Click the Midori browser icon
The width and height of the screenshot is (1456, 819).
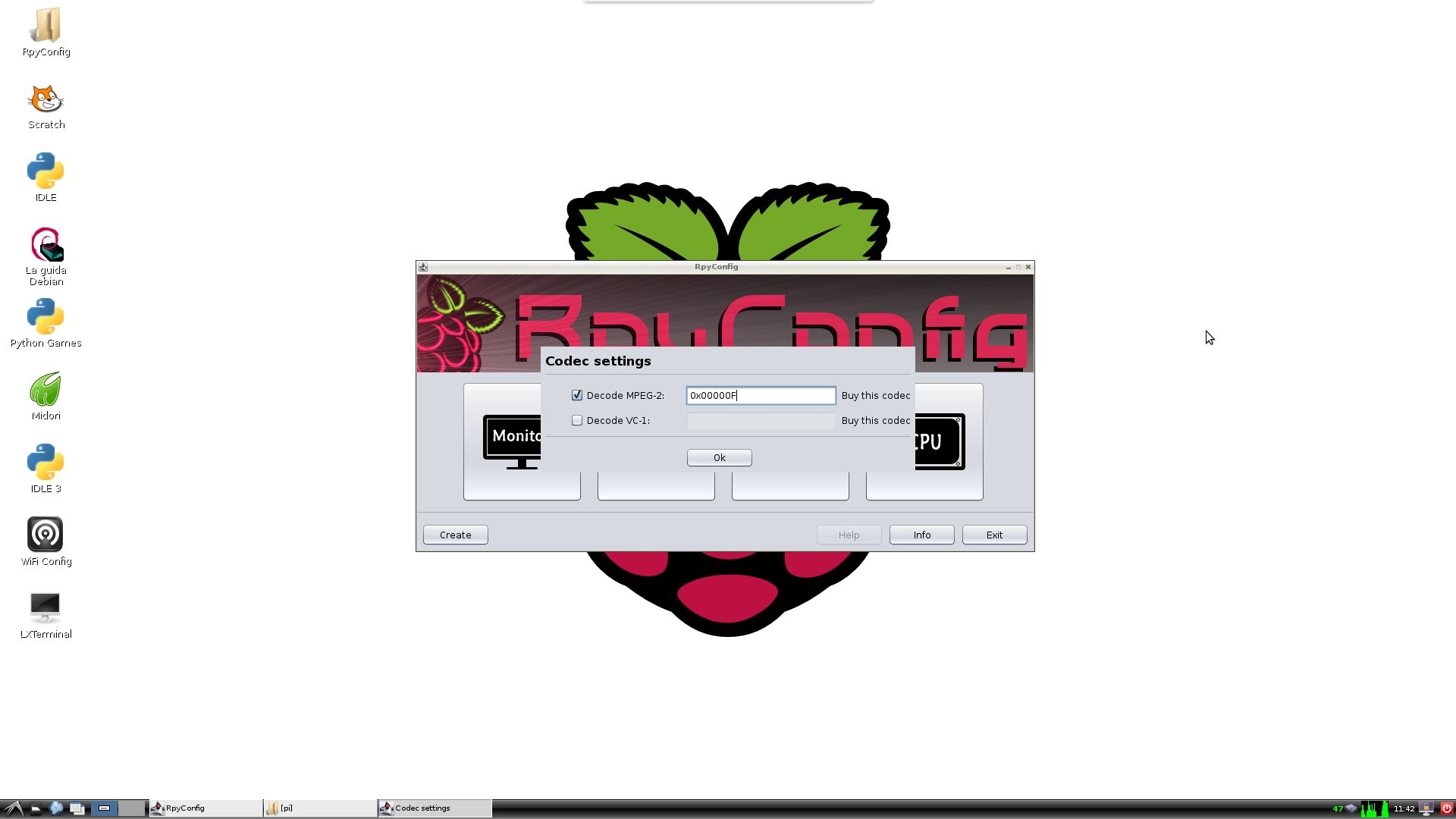(45, 390)
